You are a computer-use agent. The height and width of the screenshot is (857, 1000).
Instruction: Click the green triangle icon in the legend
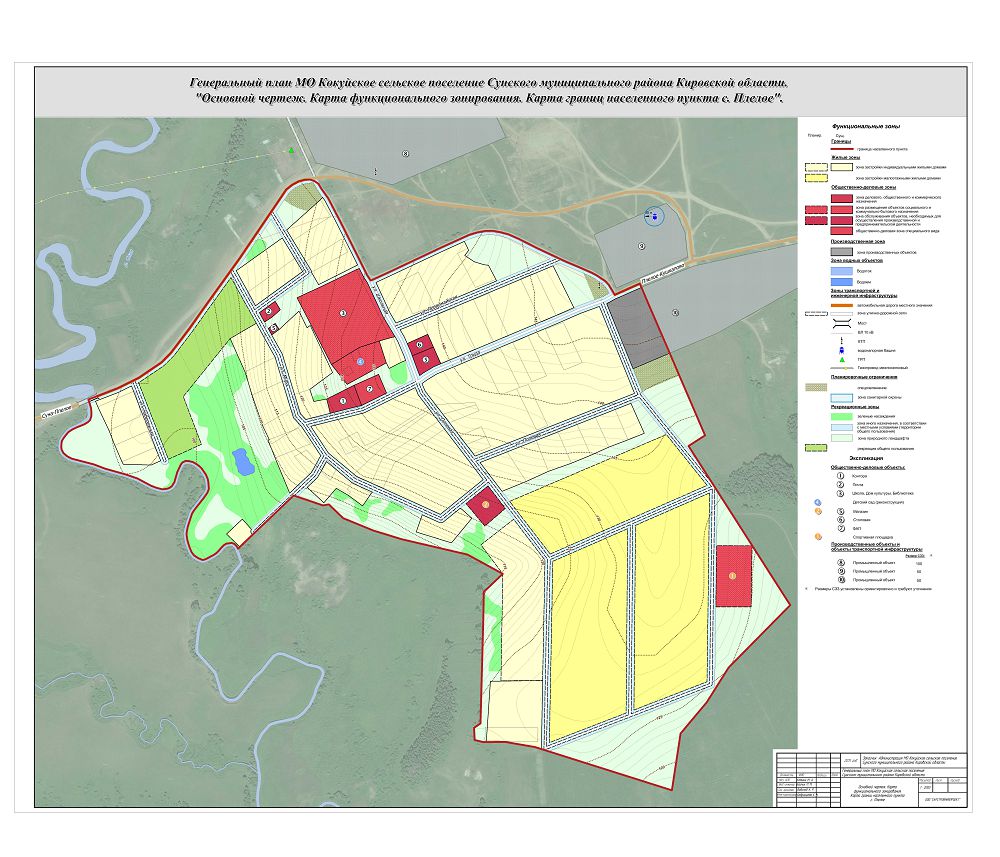[x=841, y=360]
